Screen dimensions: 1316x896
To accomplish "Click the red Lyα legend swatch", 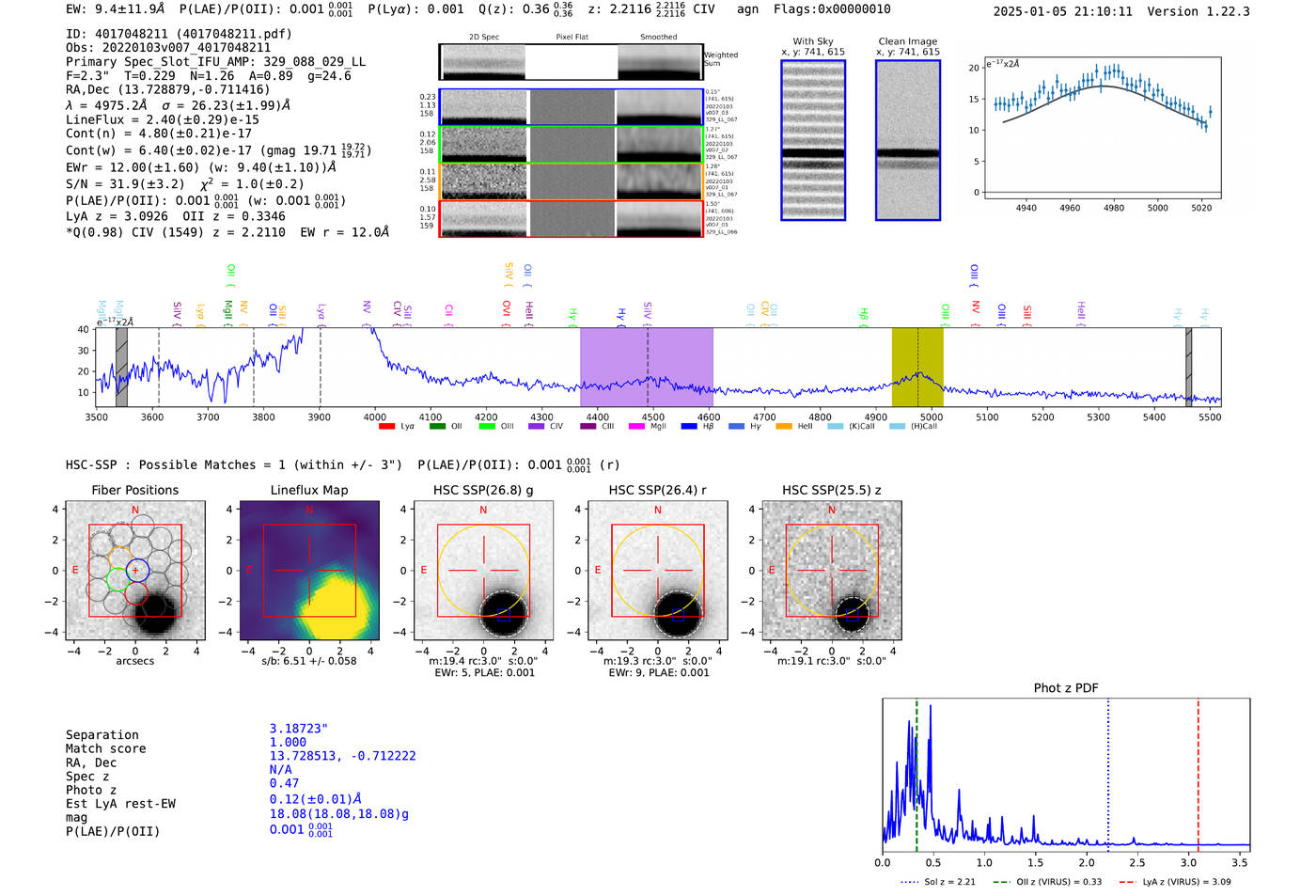I will tap(386, 427).
